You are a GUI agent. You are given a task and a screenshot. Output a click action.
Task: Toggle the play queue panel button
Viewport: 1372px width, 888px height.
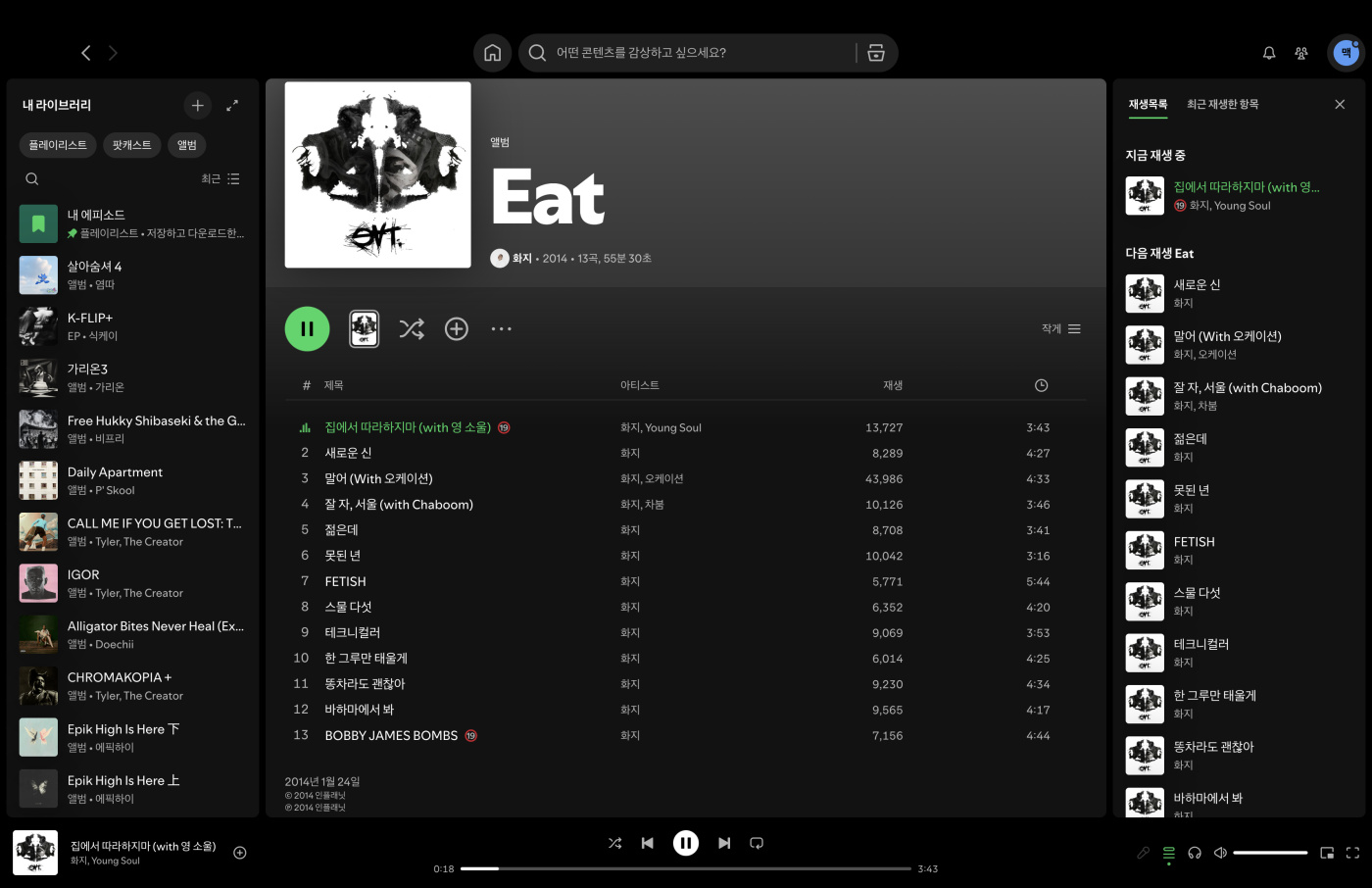click(1168, 853)
